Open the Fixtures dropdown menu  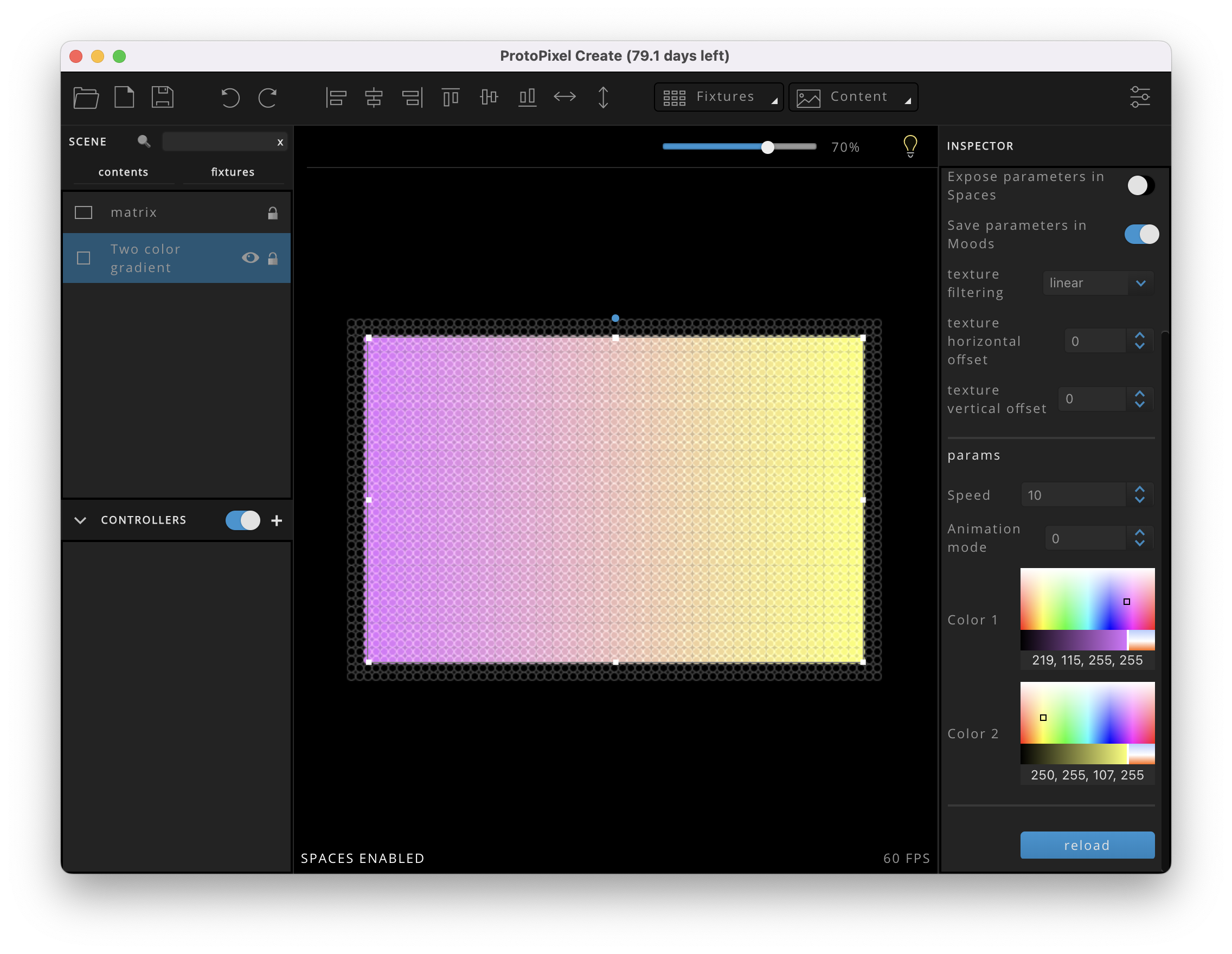tap(718, 96)
